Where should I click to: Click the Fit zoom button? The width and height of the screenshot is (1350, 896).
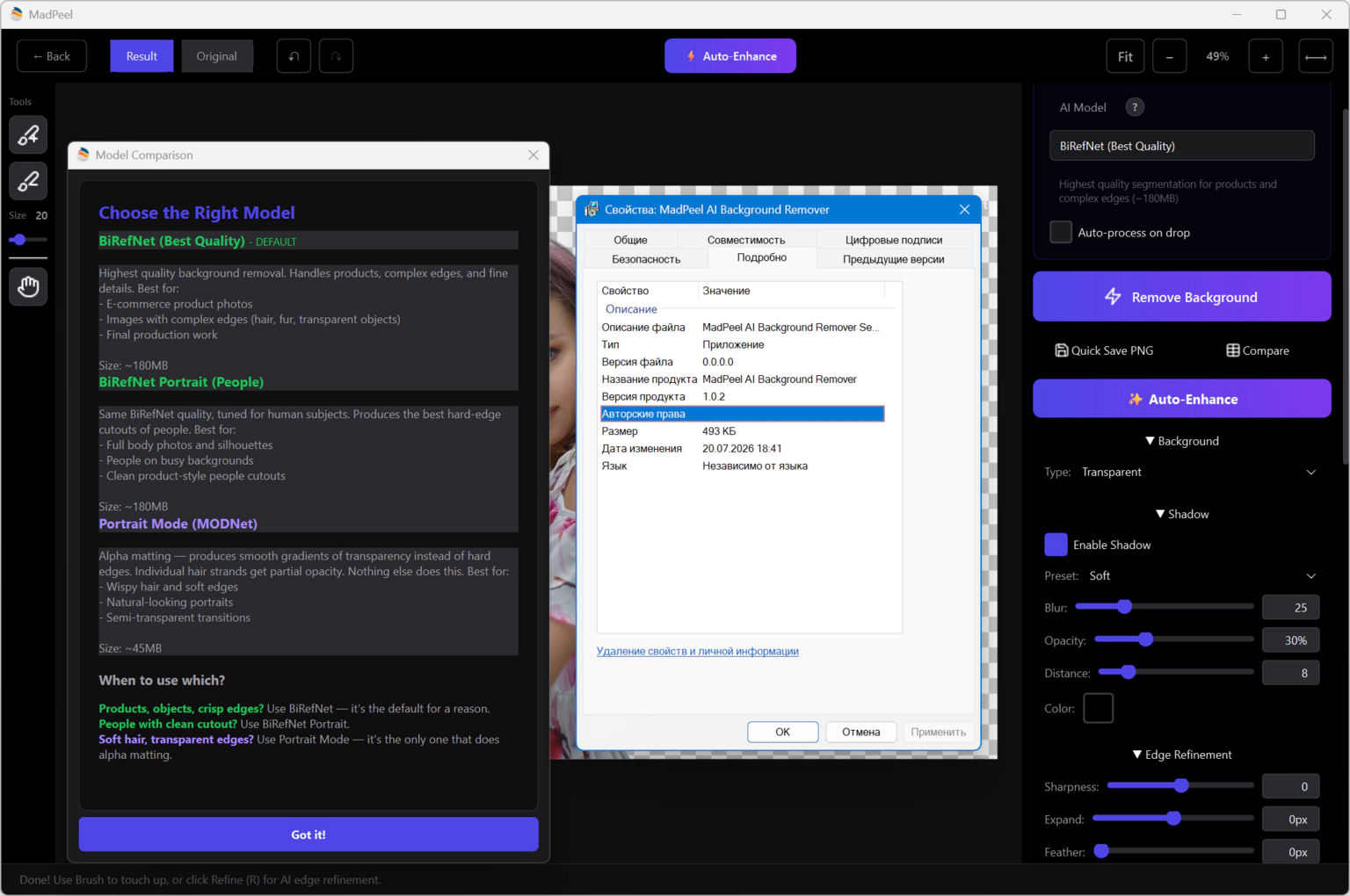(1125, 56)
